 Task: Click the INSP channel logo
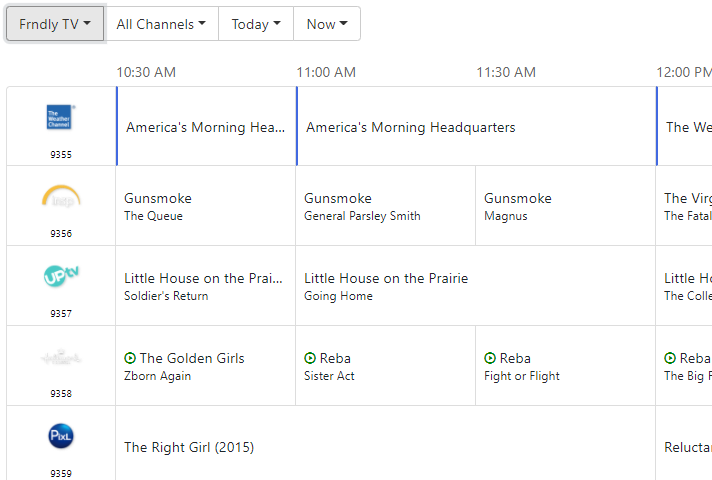(61, 197)
